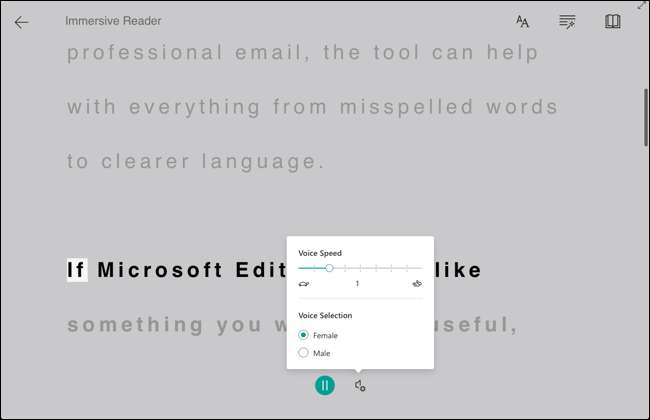This screenshot has height=420, width=650.
Task: Click the Voice Speed slider handle
Action: click(329, 268)
